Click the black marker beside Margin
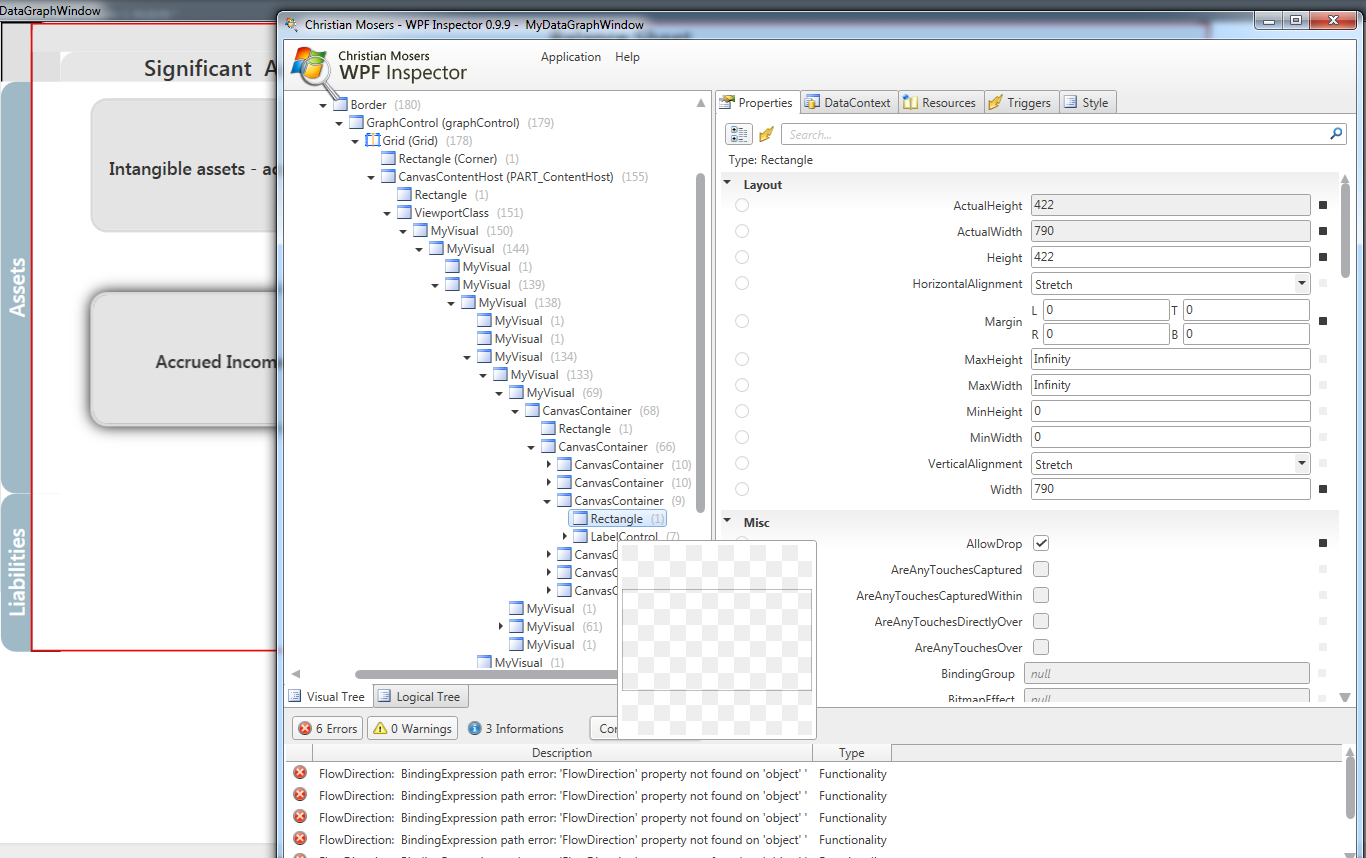The height and width of the screenshot is (858, 1366). click(1323, 321)
